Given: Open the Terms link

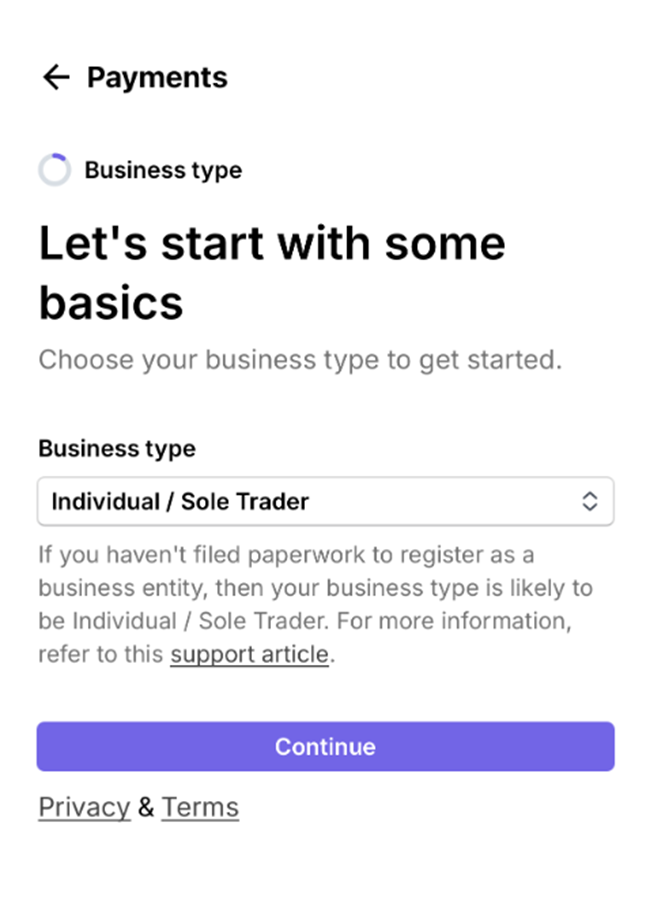Looking at the screenshot, I should (200, 807).
